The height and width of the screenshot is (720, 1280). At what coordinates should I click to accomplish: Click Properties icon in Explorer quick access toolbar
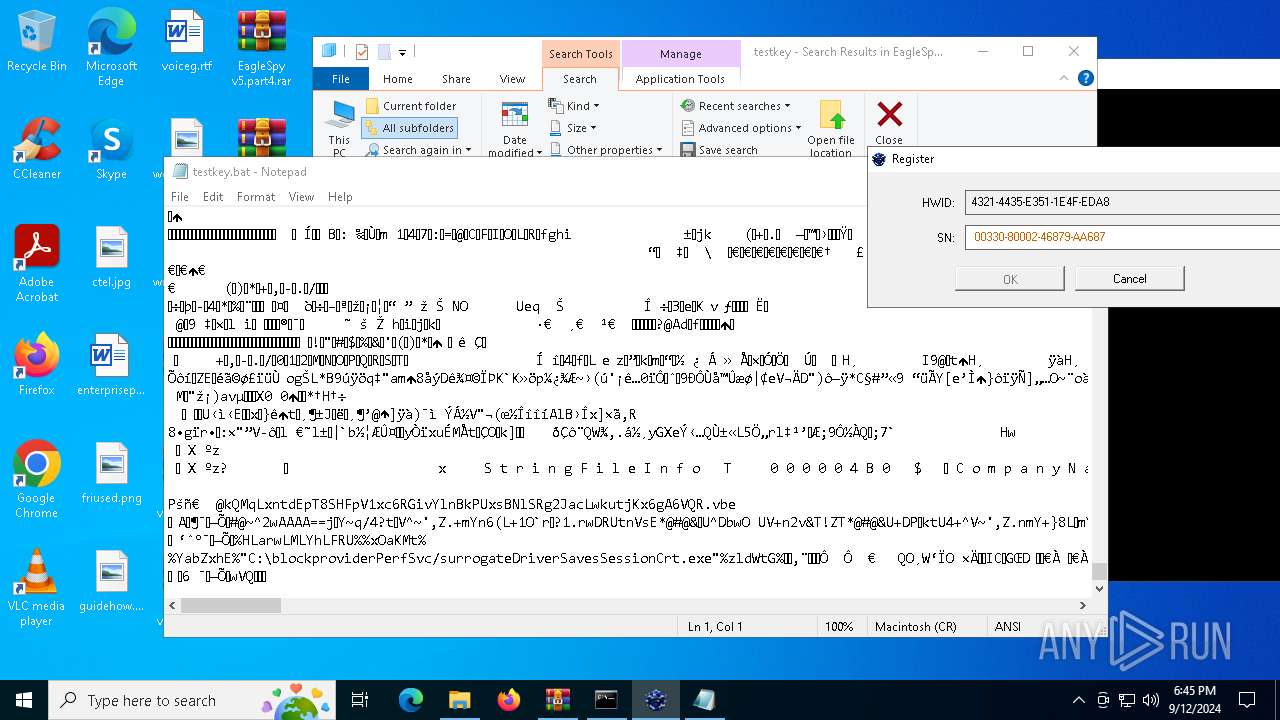coord(362,52)
